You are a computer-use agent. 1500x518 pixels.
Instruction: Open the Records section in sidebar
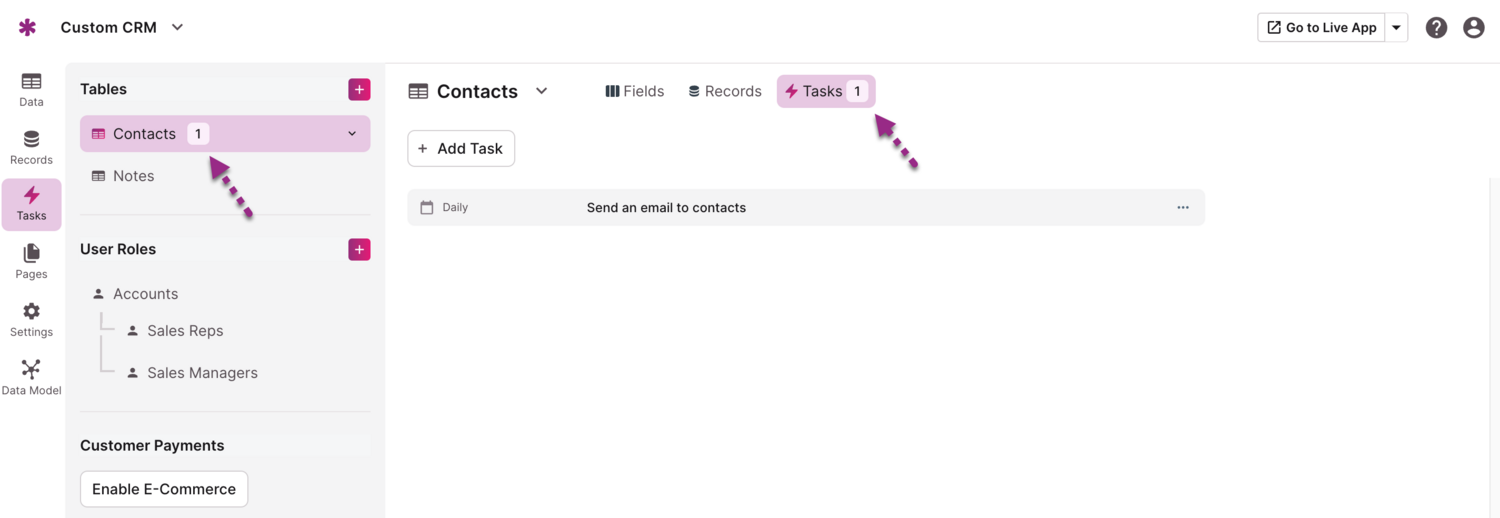pos(31,147)
